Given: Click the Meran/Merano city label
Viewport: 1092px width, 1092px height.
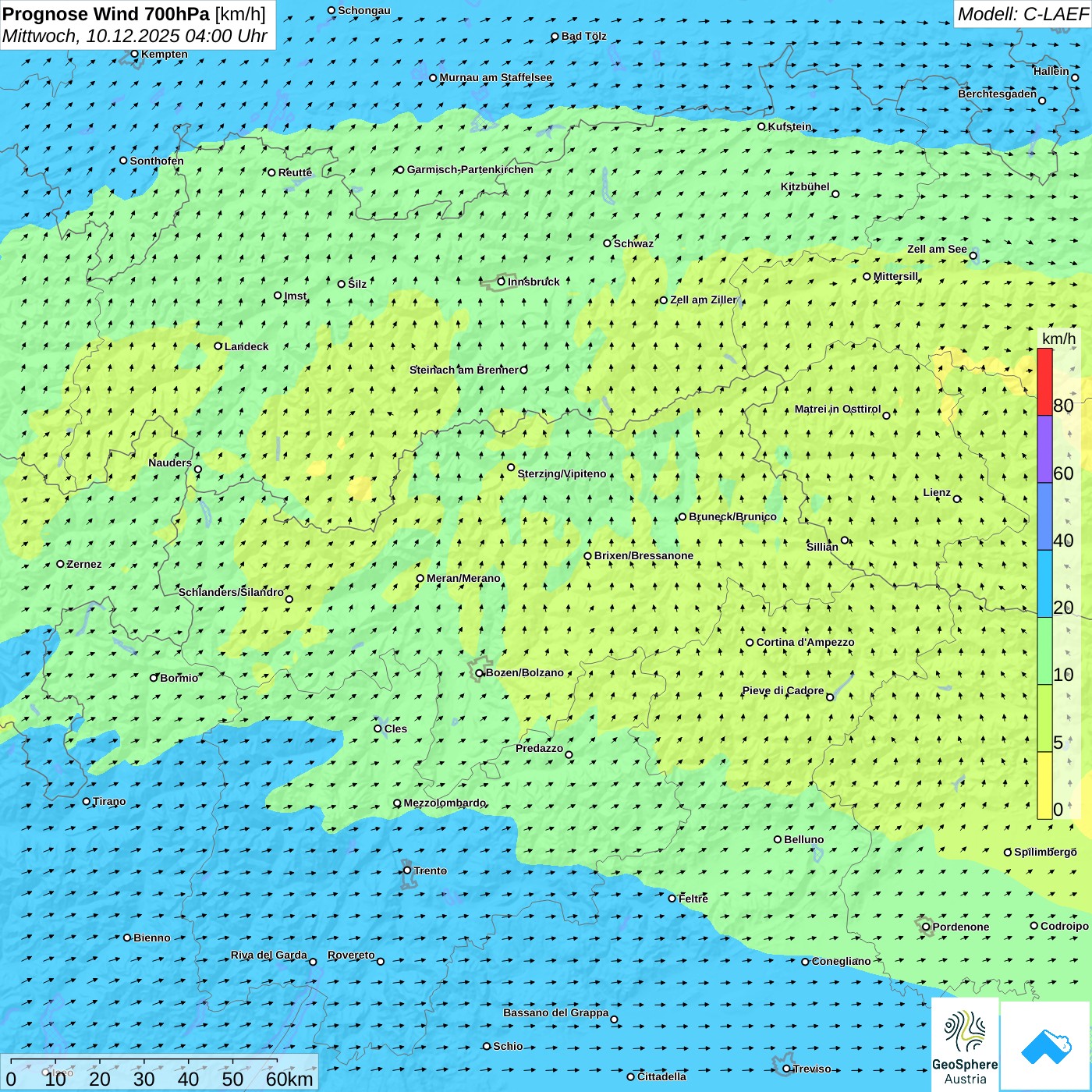Looking at the screenshot, I should tap(463, 578).
